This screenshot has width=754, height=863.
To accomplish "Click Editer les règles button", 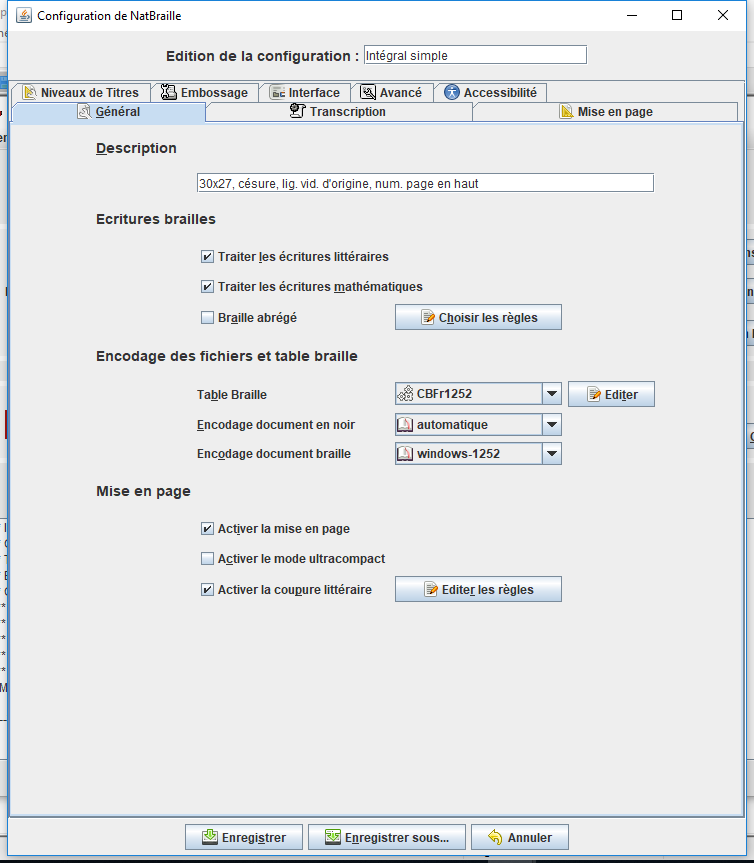I will [x=478, y=589].
